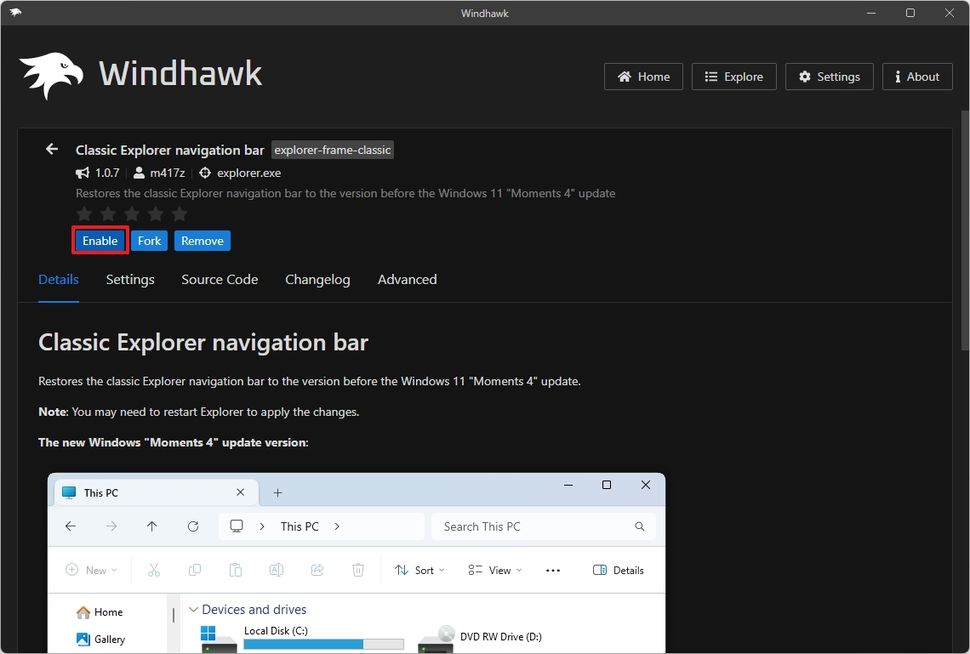Remove the Classic Explorer navigation bar mod
This screenshot has height=654, width=970.
[202, 240]
